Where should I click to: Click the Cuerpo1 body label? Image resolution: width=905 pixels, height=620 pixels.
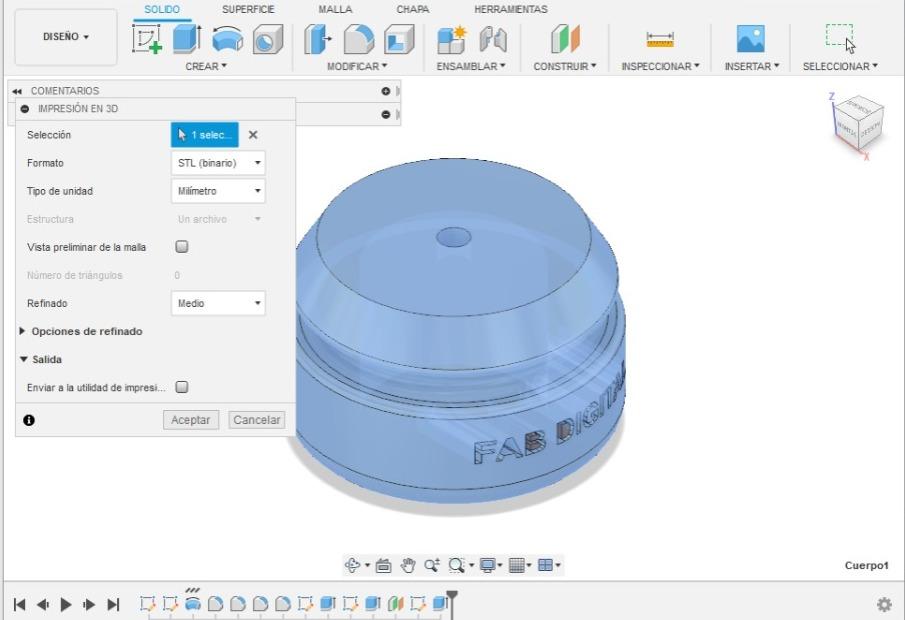point(866,565)
